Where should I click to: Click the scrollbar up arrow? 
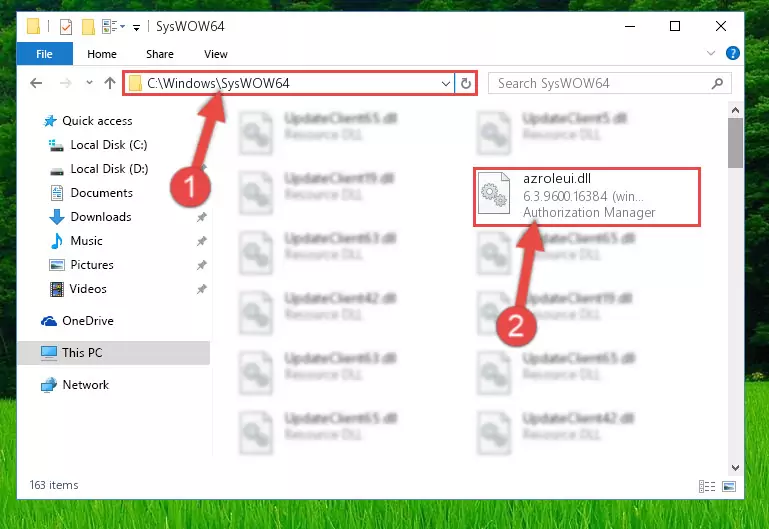point(735,110)
